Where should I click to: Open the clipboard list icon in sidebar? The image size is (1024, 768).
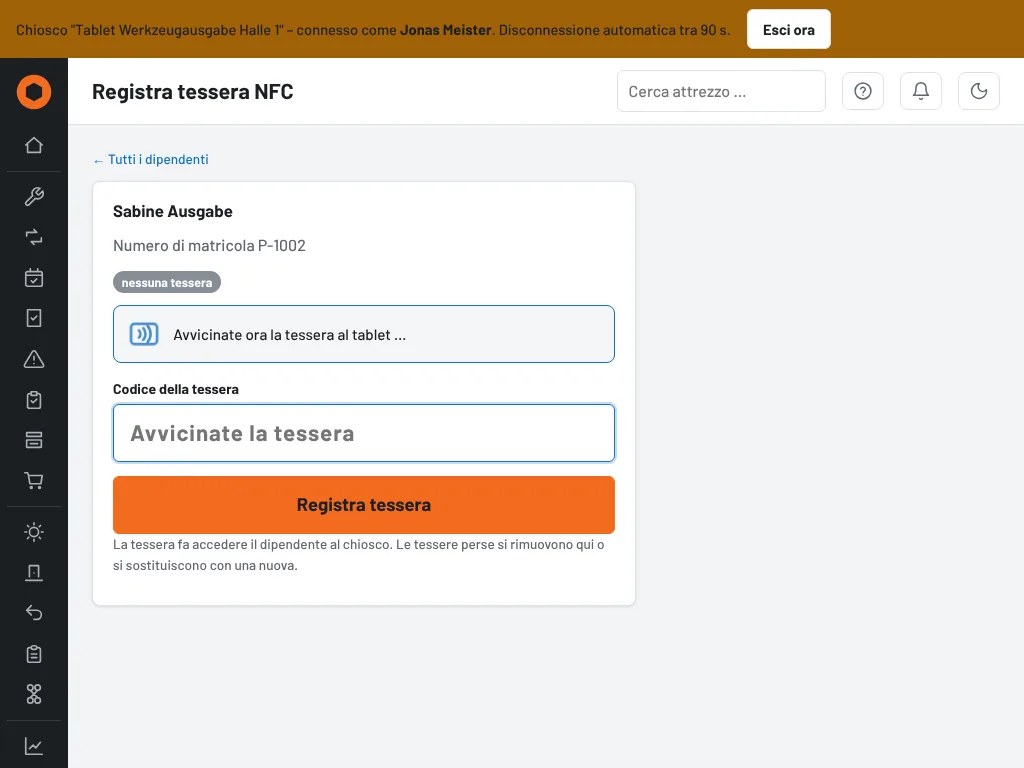(x=34, y=654)
